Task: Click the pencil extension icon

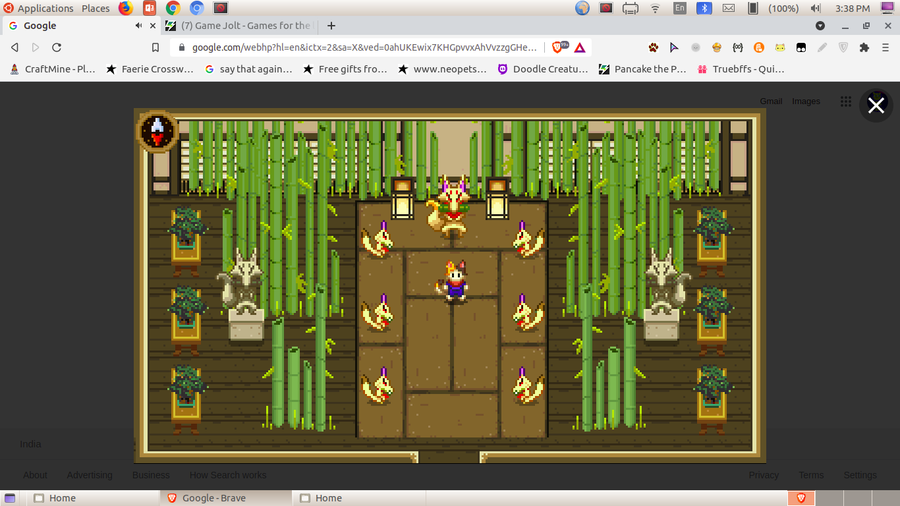Action: pos(822,48)
